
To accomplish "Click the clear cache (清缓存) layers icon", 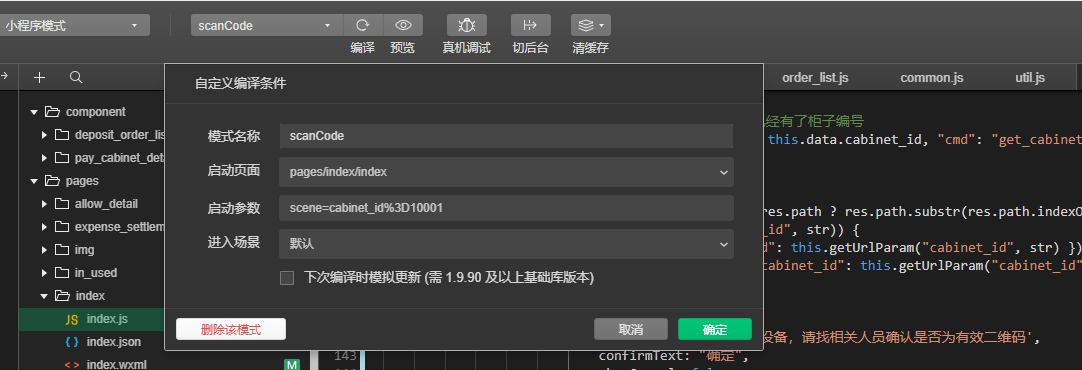I will click(x=586, y=26).
